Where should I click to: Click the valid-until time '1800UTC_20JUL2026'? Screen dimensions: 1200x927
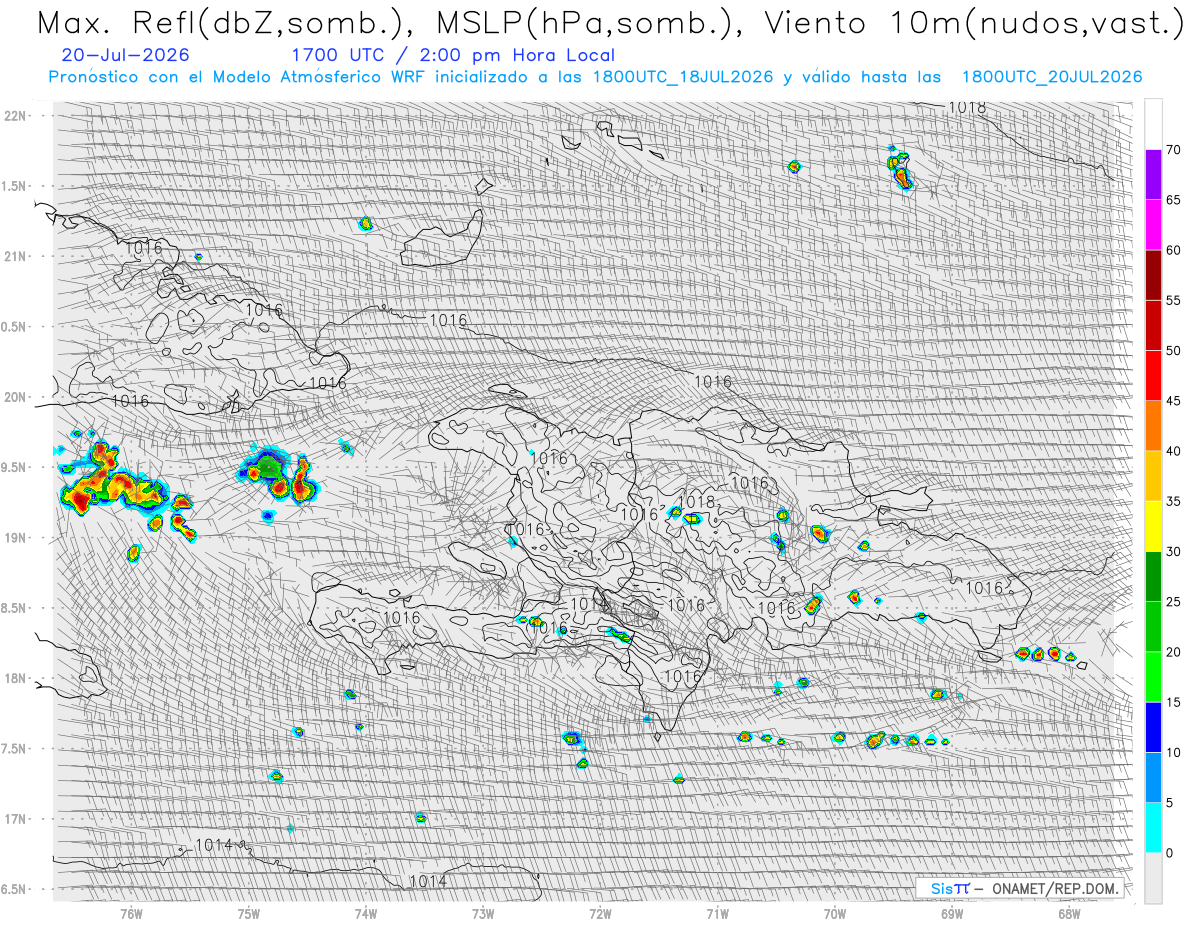click(x=1052, y=77)
